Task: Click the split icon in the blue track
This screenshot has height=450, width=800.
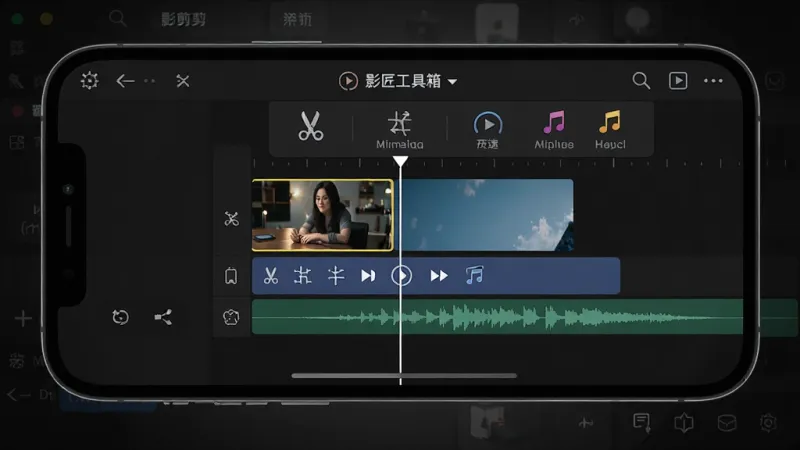Action: coord(336,276)
